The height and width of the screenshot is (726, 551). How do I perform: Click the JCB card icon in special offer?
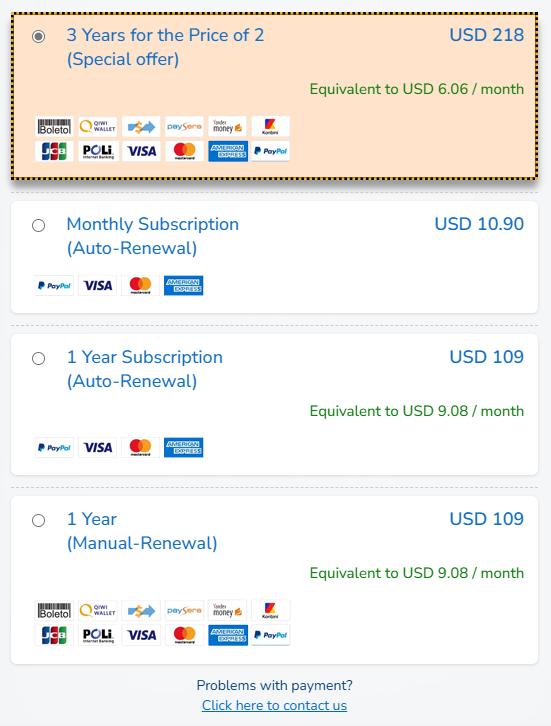(54, 151)
